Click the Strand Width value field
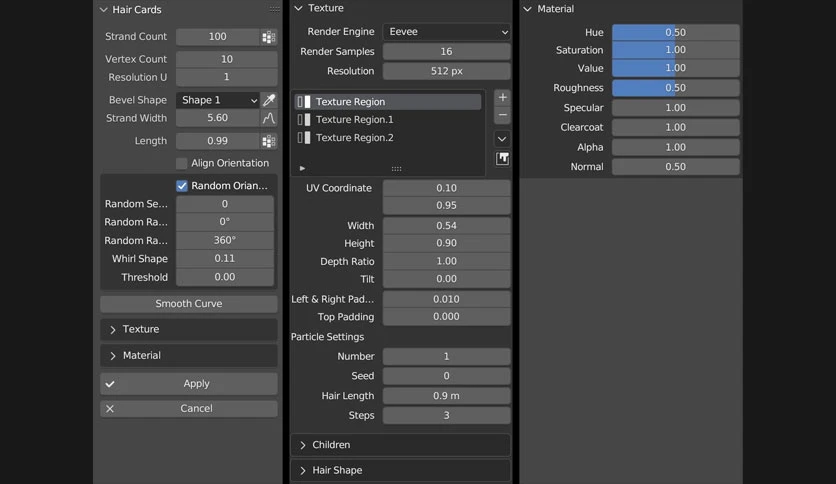Viewport: 836px width, 484px height. [218, 118]
